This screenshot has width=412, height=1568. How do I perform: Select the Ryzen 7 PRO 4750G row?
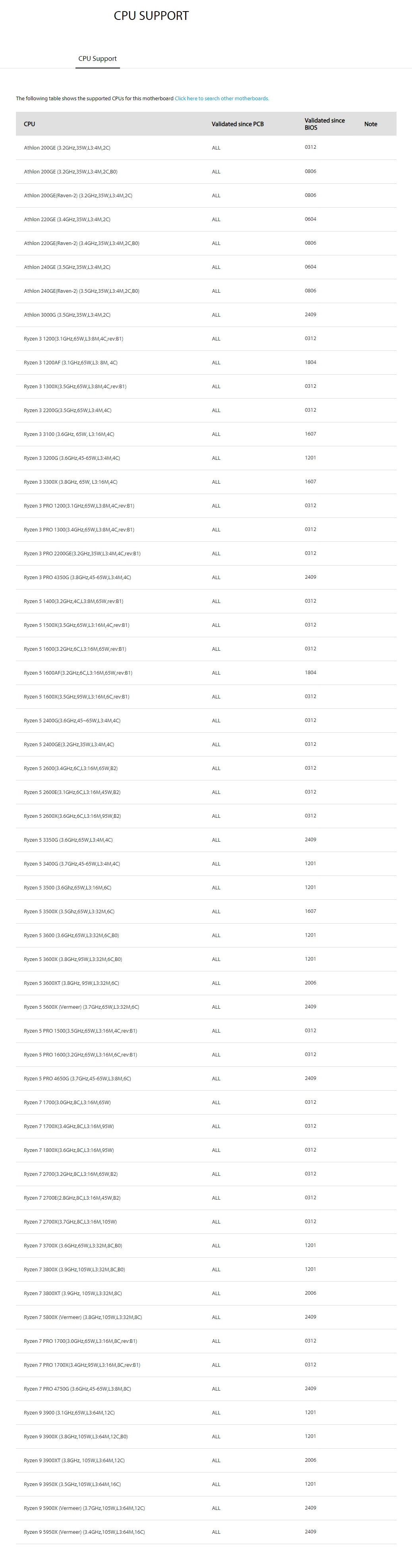tap(206, 1389)
